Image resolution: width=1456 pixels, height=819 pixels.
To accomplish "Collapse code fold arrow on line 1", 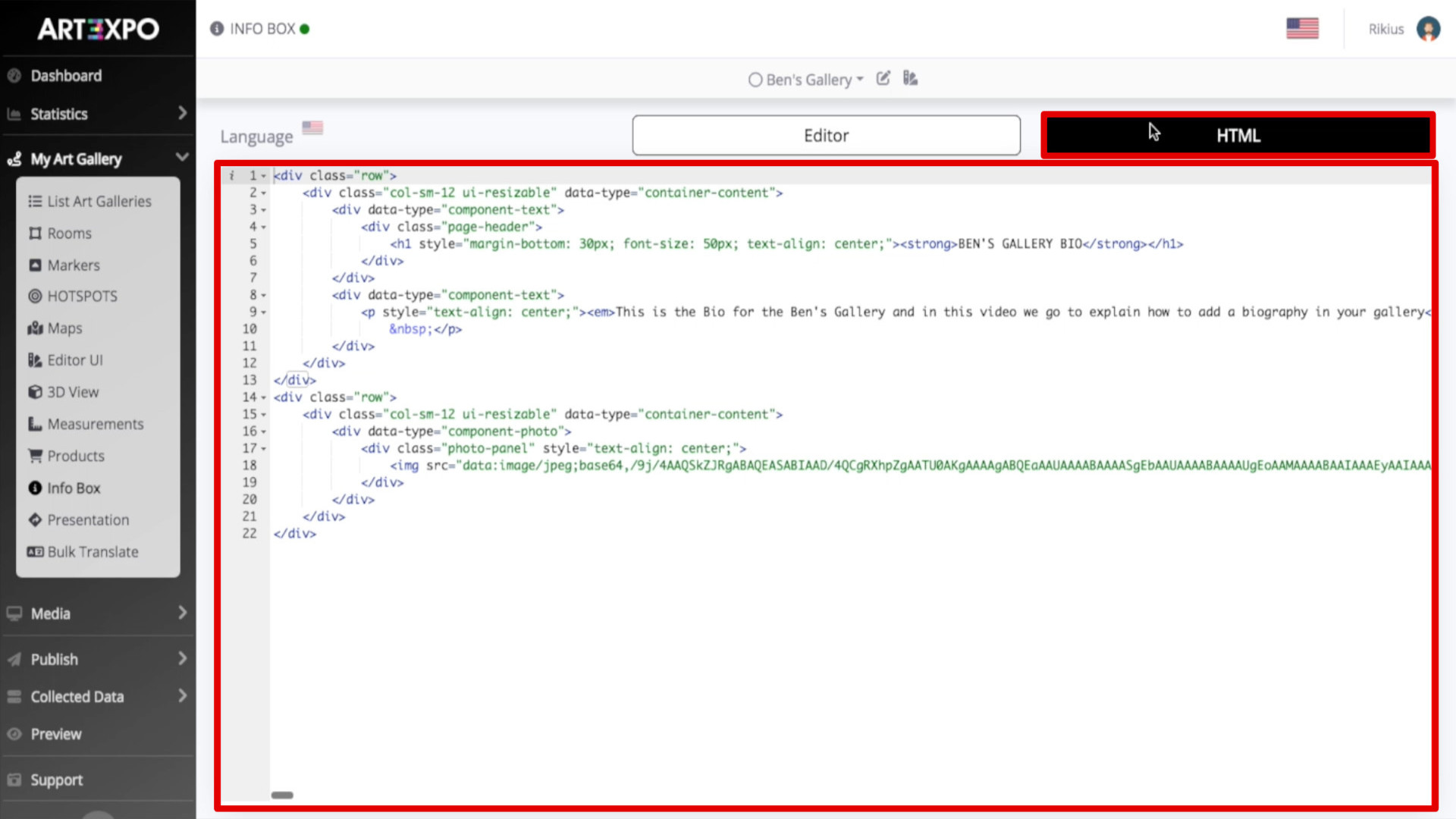I will (264, 176).
